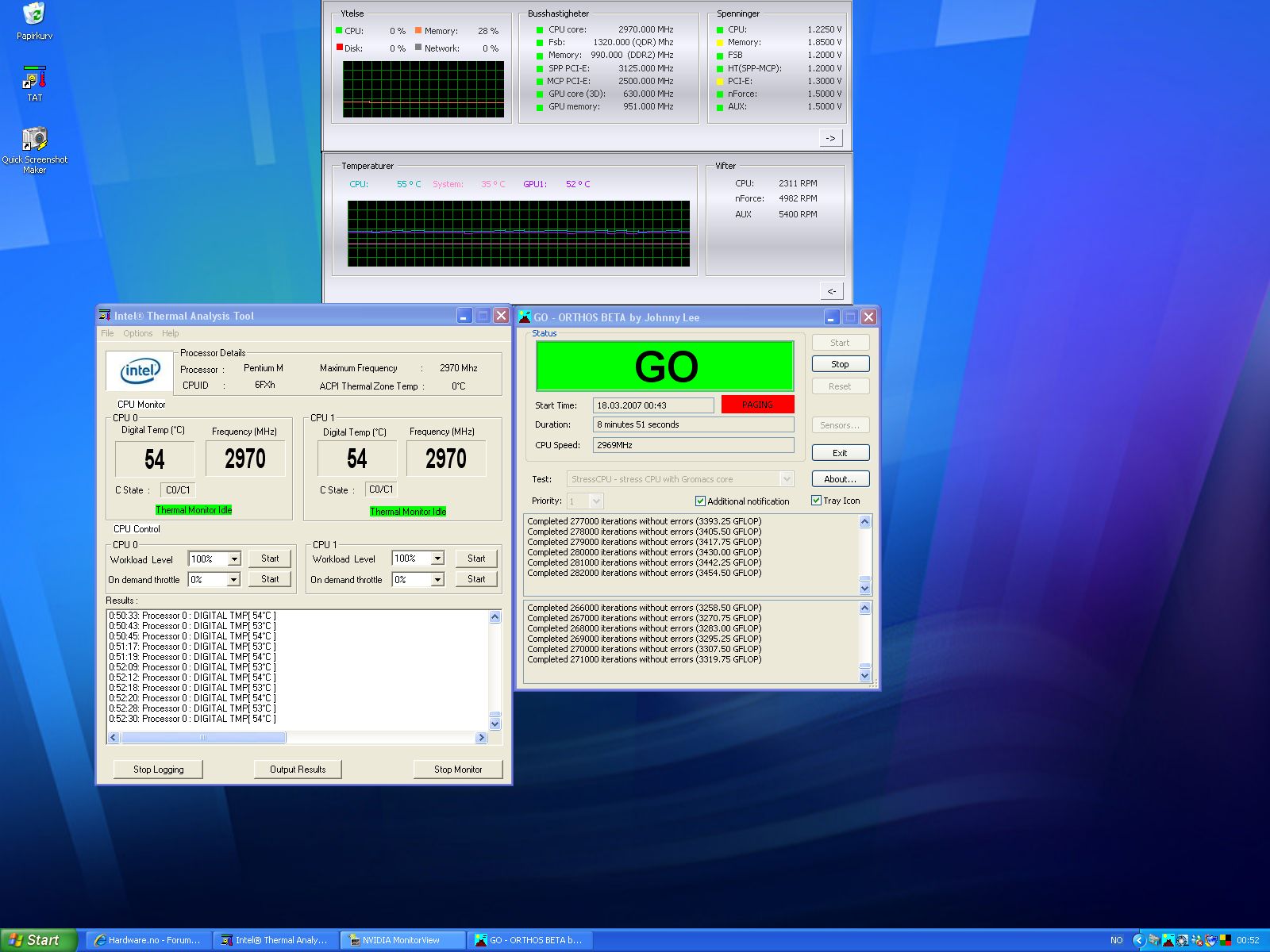
Task: Click the first tray icon after the arrow
Action: pos(1154,940)
